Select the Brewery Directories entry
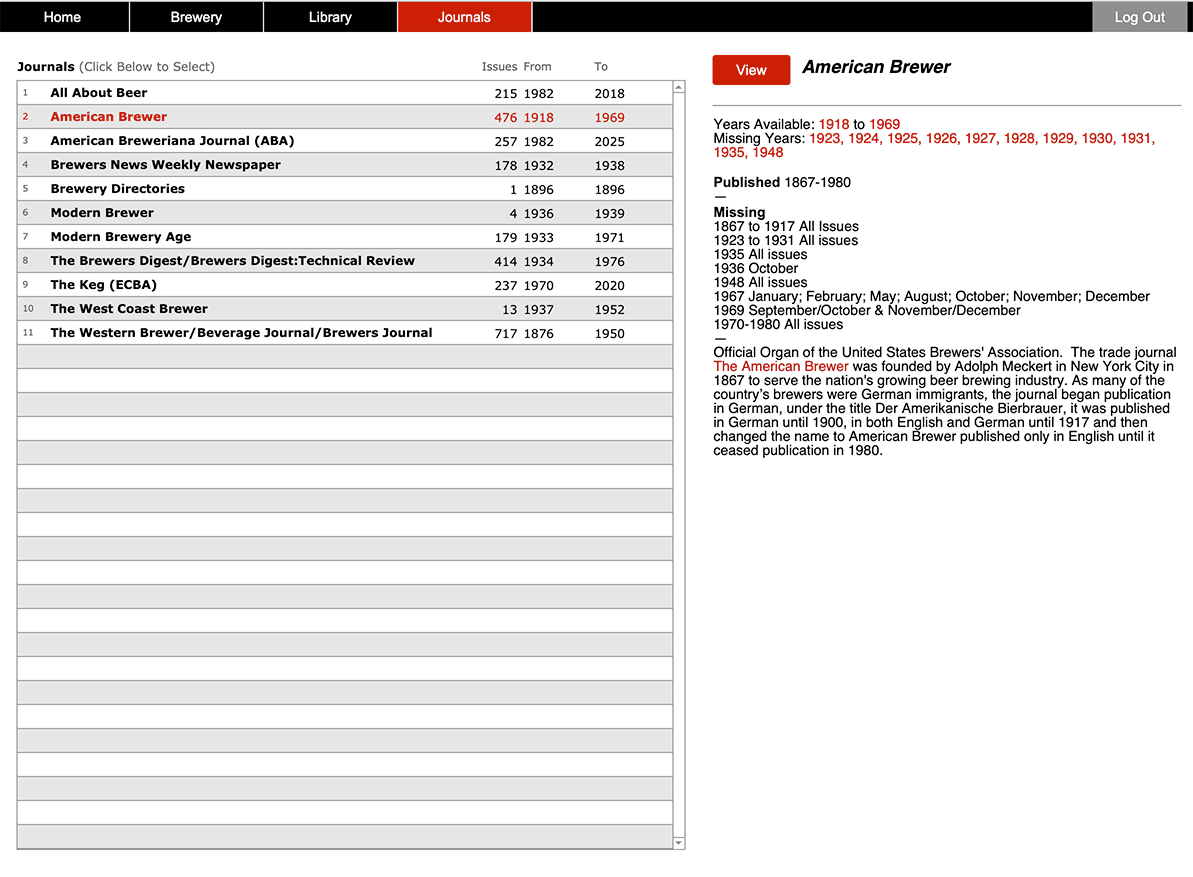Screen dimensions: 1193x877 [117, 188]
